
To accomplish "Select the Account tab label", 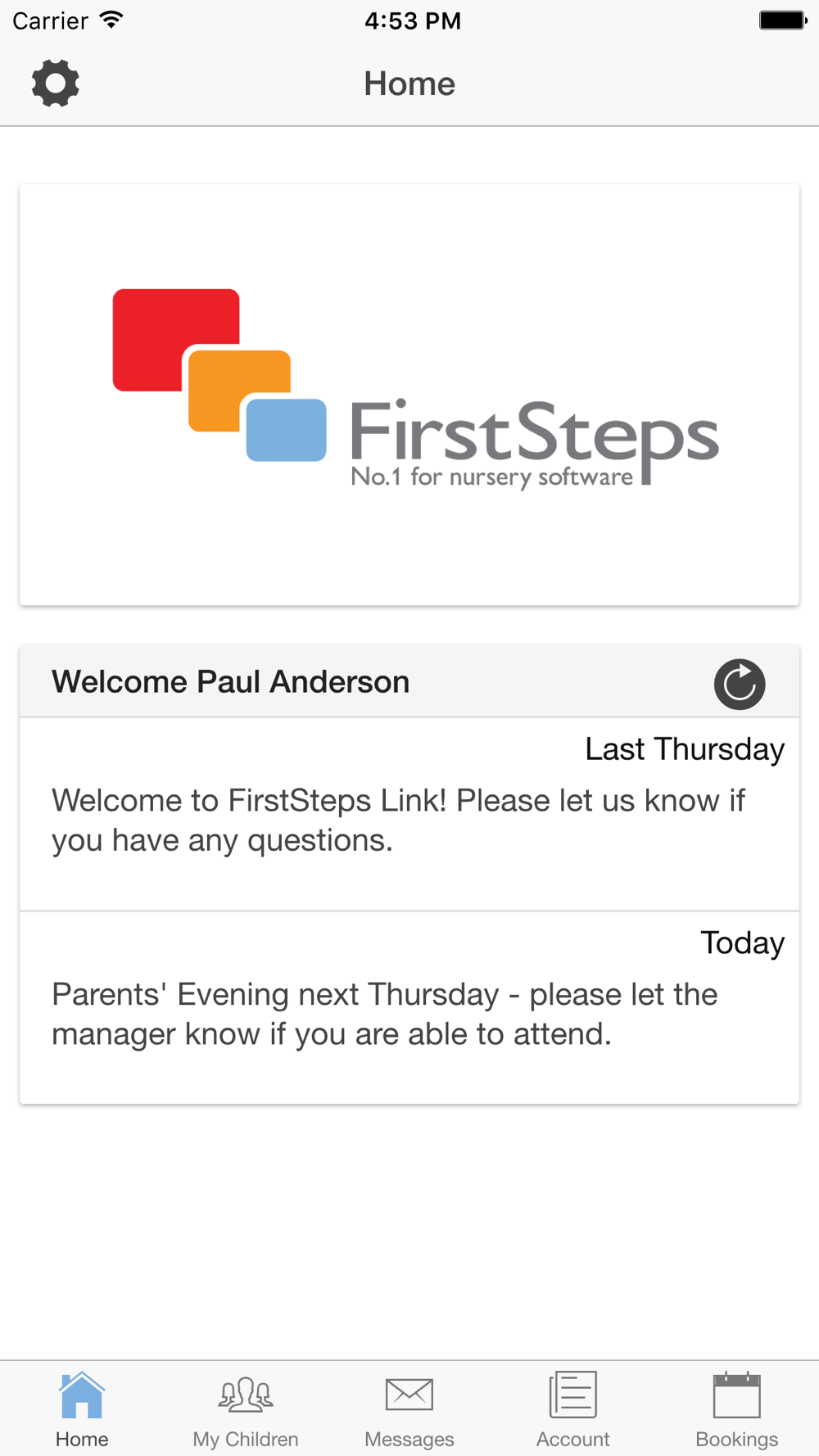I will click(x=573, y=1439).
